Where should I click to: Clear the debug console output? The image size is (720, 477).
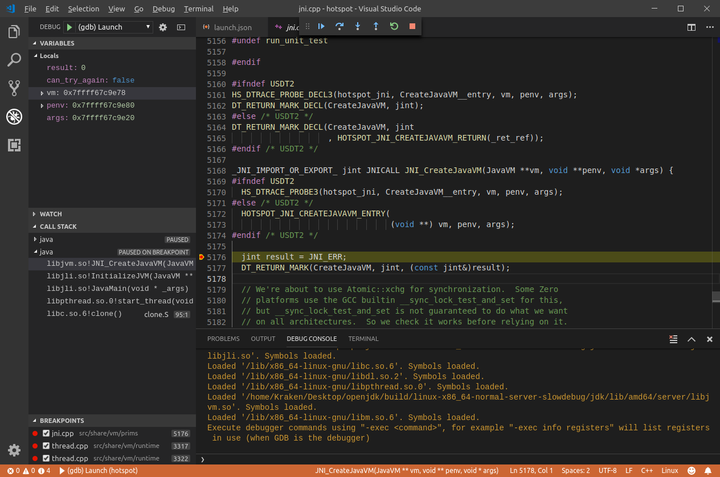673,339
